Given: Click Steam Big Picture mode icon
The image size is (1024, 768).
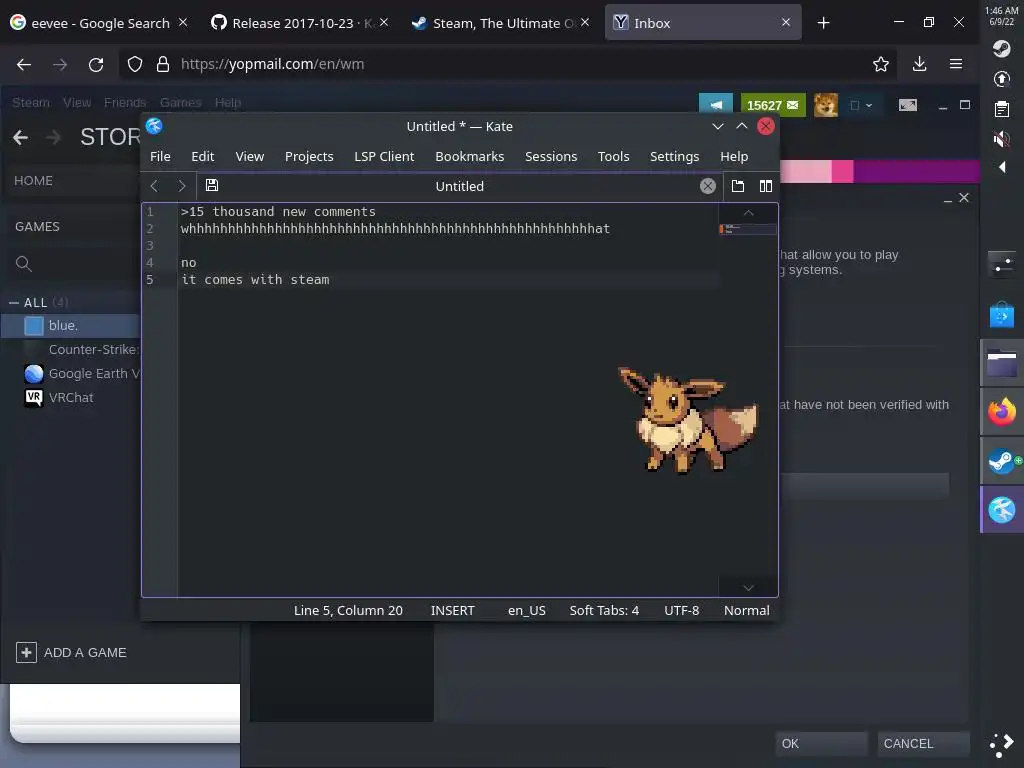Looking at the screenshot, I should [908, 105].
